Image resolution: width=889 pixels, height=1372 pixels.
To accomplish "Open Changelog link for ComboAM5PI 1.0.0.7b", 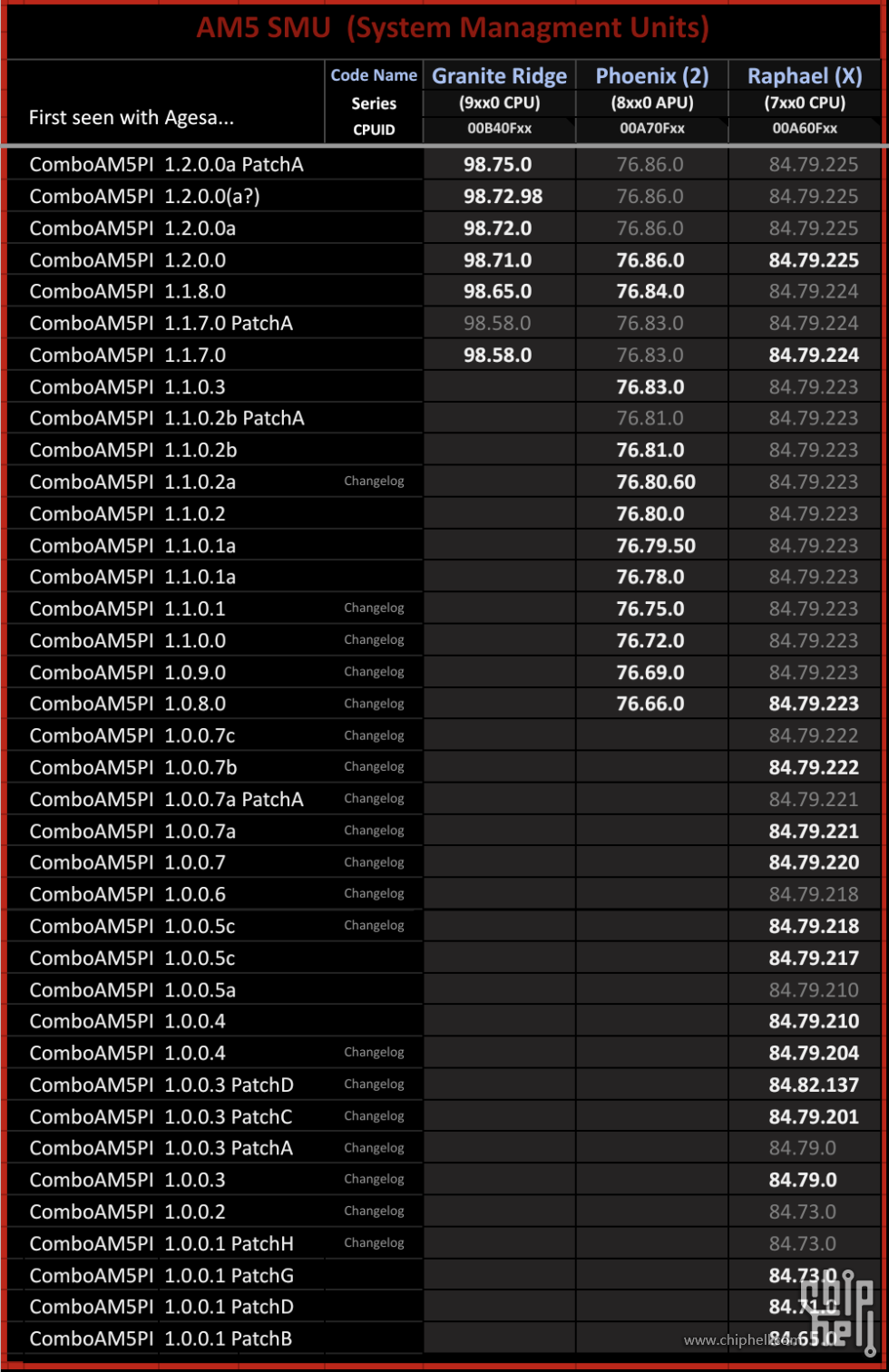I will (x=374, y=767).
